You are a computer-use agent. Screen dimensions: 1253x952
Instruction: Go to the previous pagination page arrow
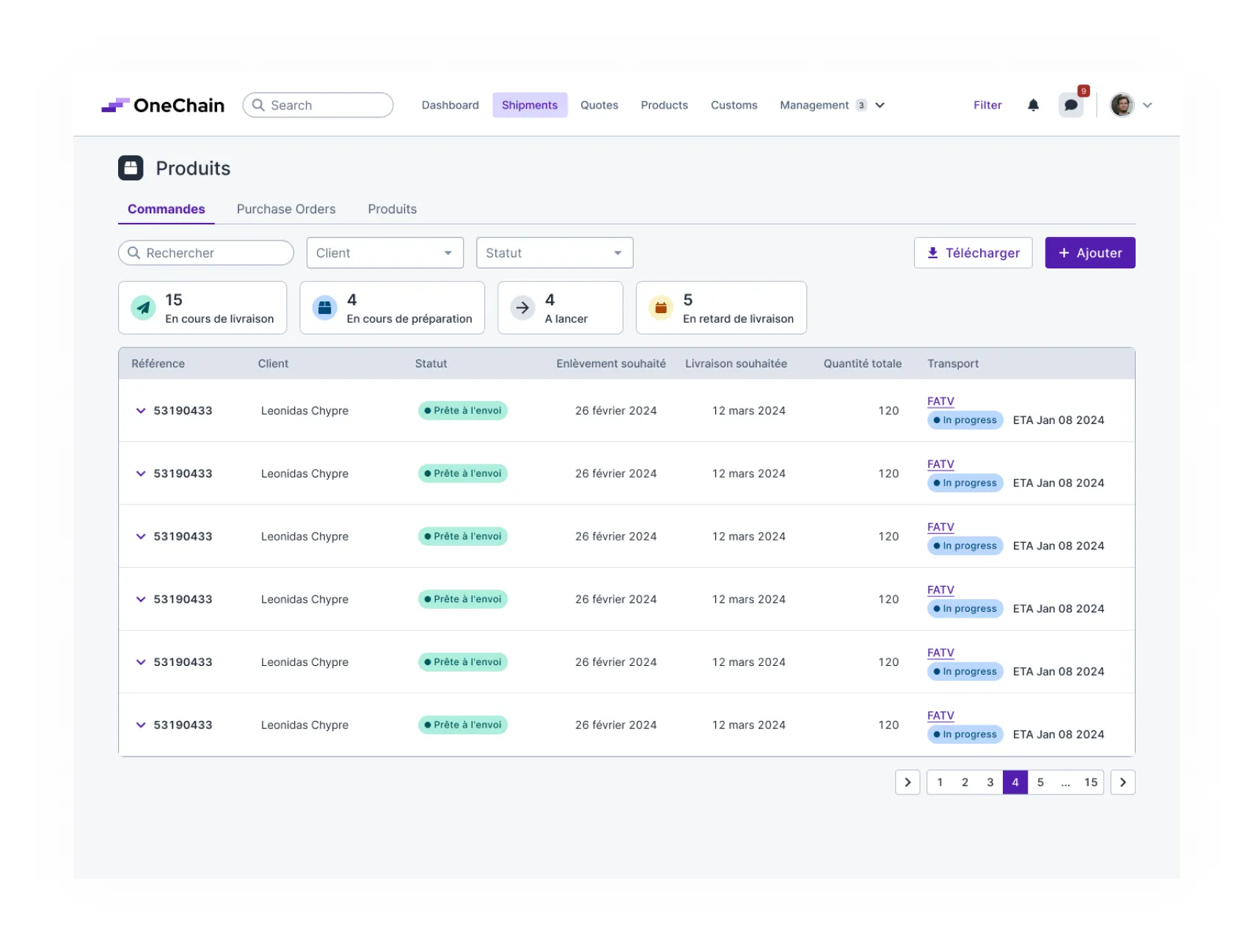point(907,782)
